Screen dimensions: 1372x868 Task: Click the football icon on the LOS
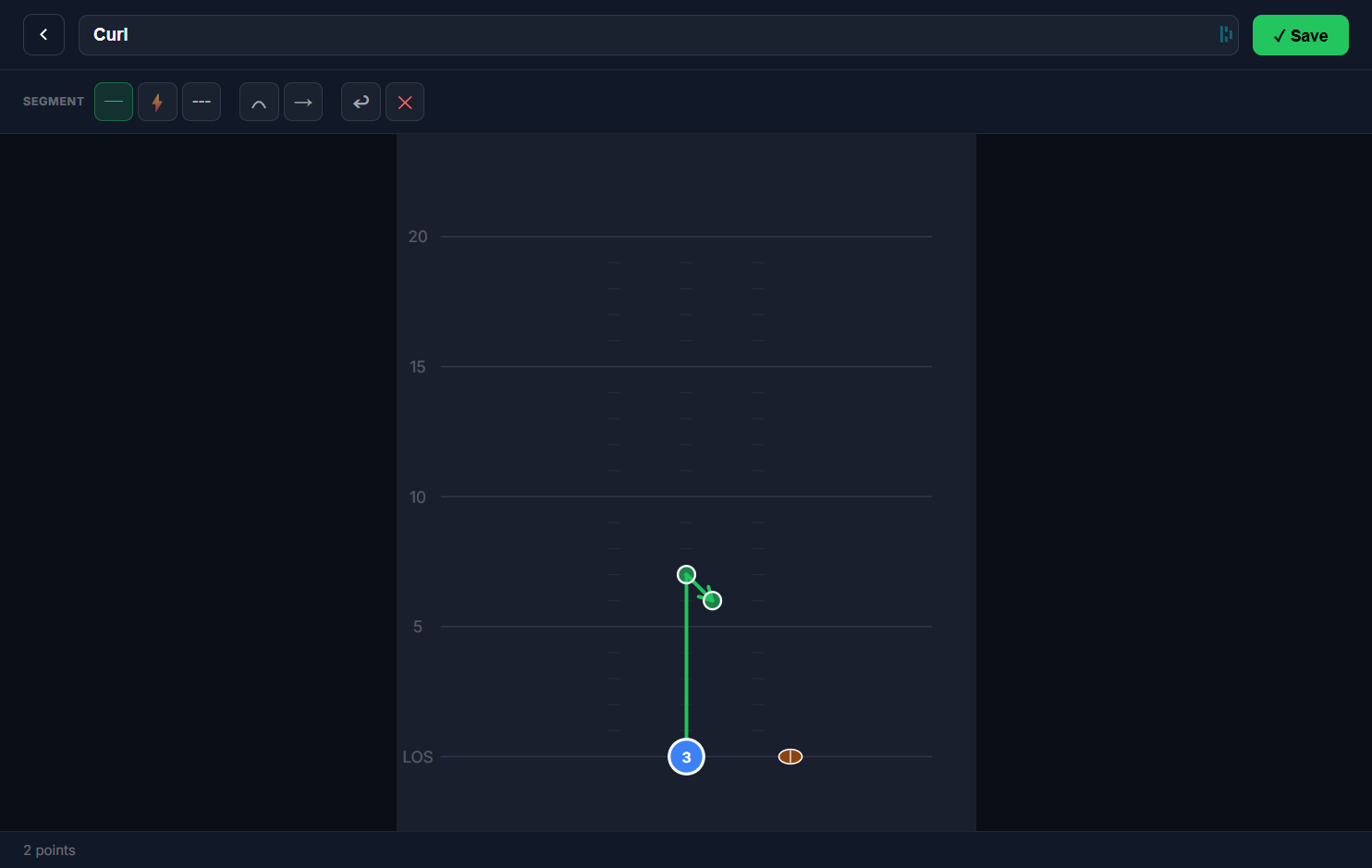pyautogui.click(x=790, y=756)
